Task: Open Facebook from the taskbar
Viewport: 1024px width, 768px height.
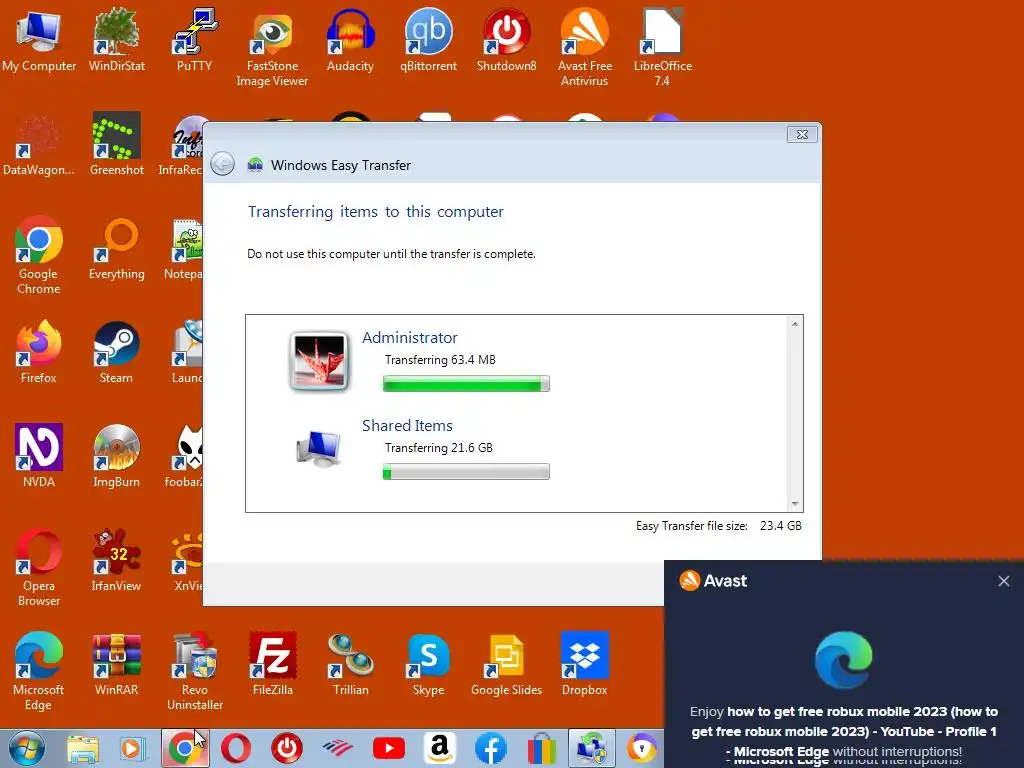Action: tap(490, 748)
